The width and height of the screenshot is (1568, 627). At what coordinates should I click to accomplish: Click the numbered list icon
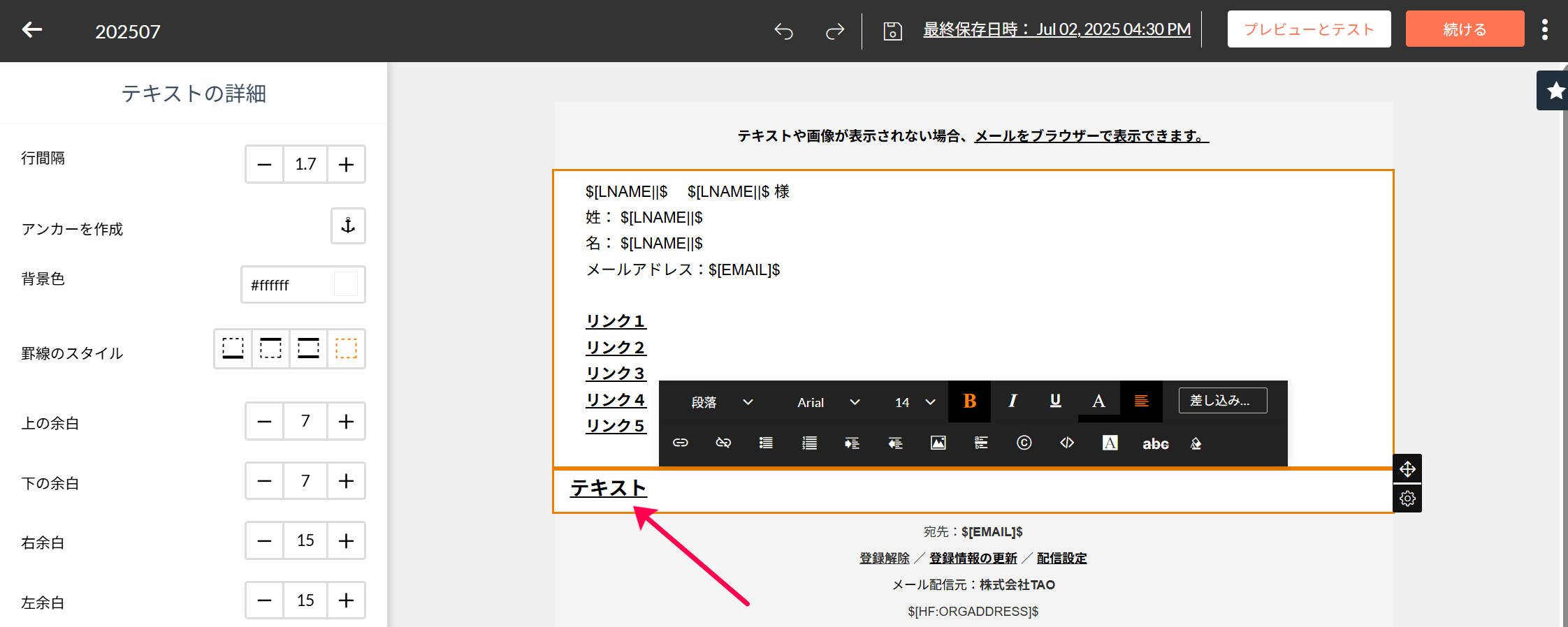coord(809,443)
